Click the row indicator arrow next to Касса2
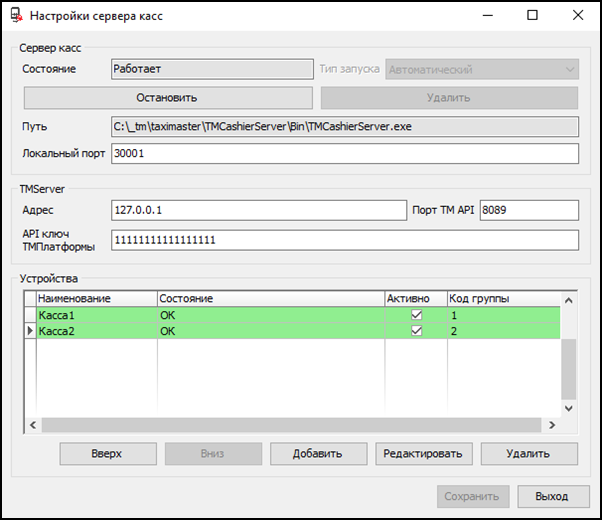Screen dimensions: 602x520 pyautogui.click(x=30, y=331)
